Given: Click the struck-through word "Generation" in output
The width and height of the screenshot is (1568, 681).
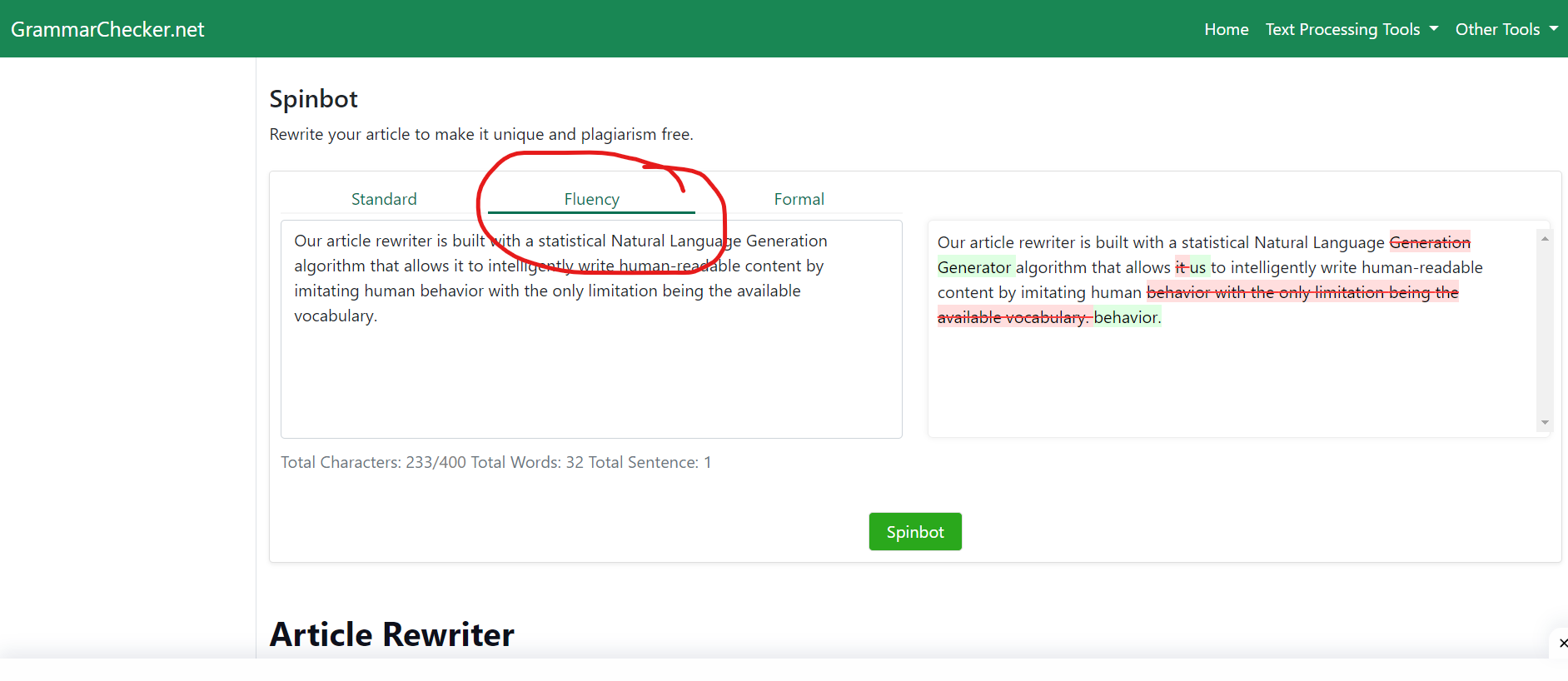Looking at the screenshot, I should 1430,242.
